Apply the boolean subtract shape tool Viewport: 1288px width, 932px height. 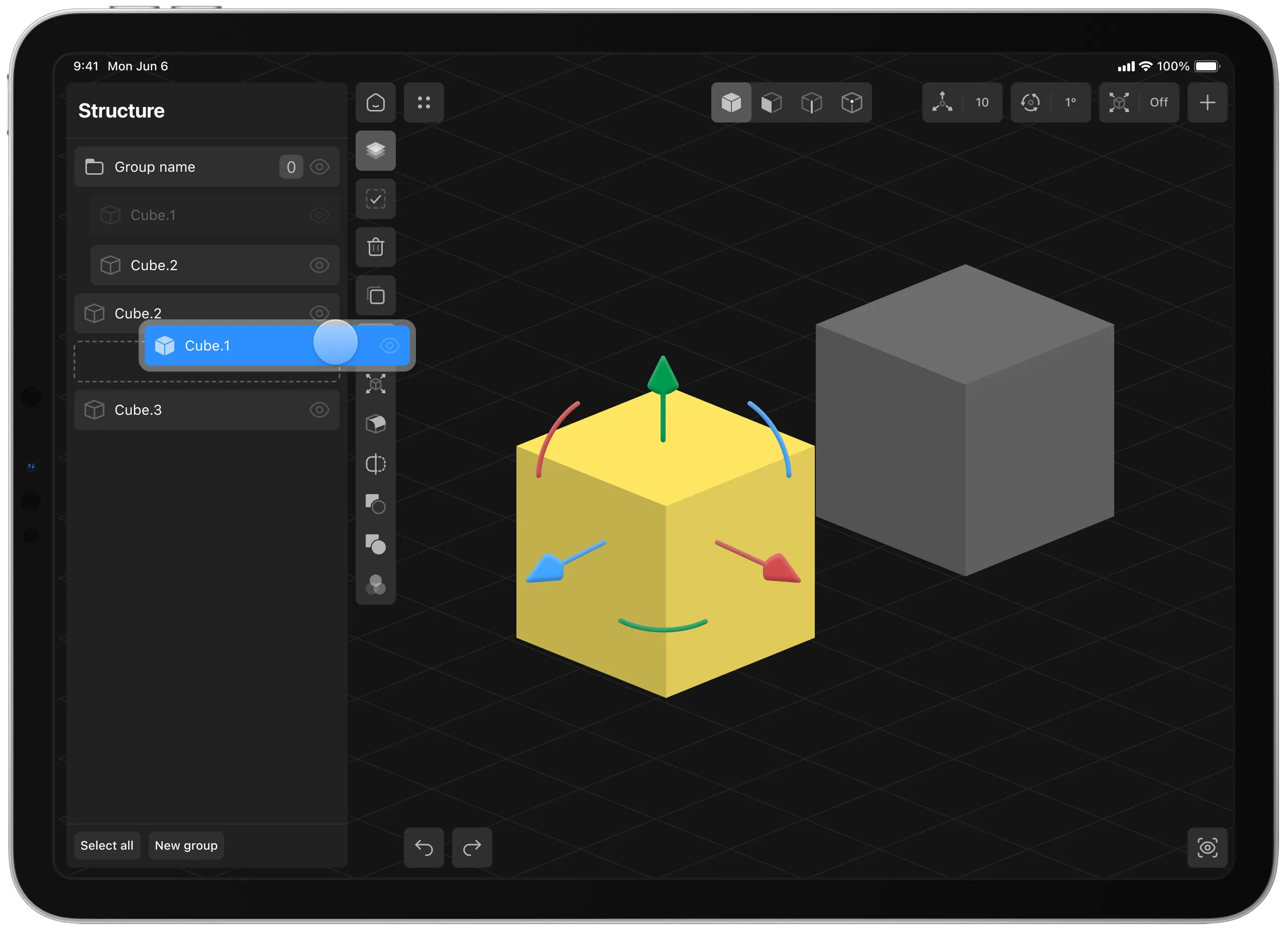tap(375, 504)
